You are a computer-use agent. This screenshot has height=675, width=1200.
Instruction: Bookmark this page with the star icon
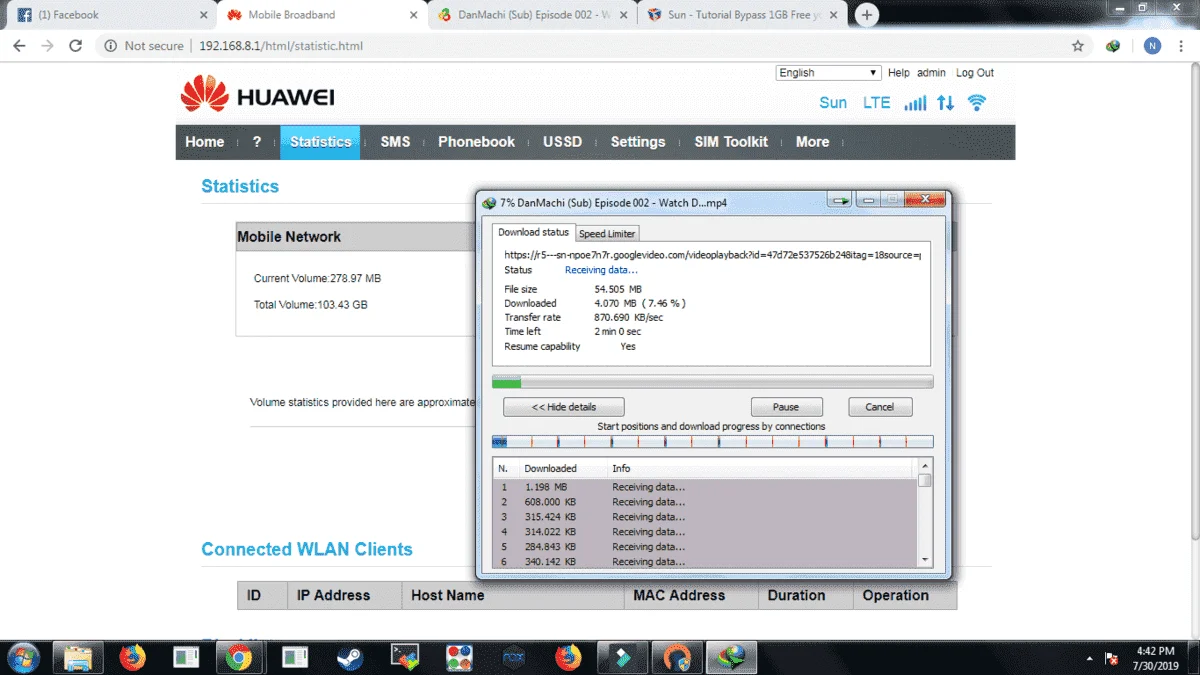coord(1078,46)
